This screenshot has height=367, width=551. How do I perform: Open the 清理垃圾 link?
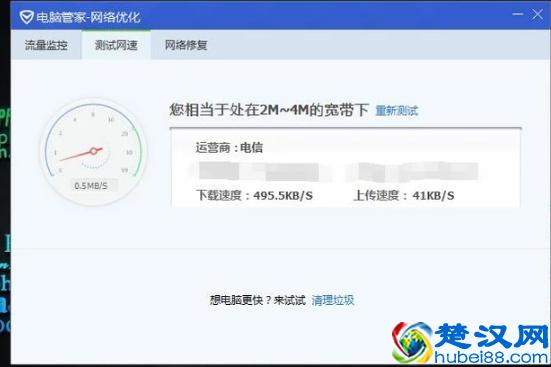pos(333,301)
